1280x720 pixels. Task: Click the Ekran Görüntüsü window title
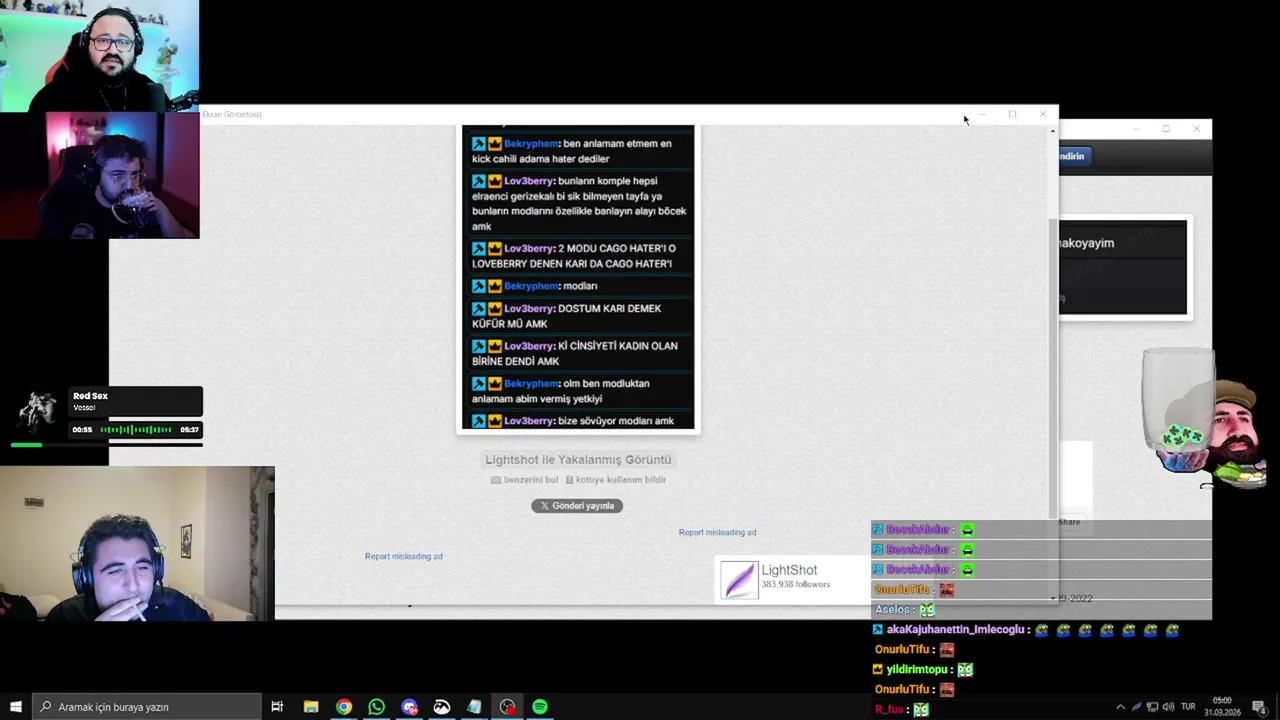(232, 115)
